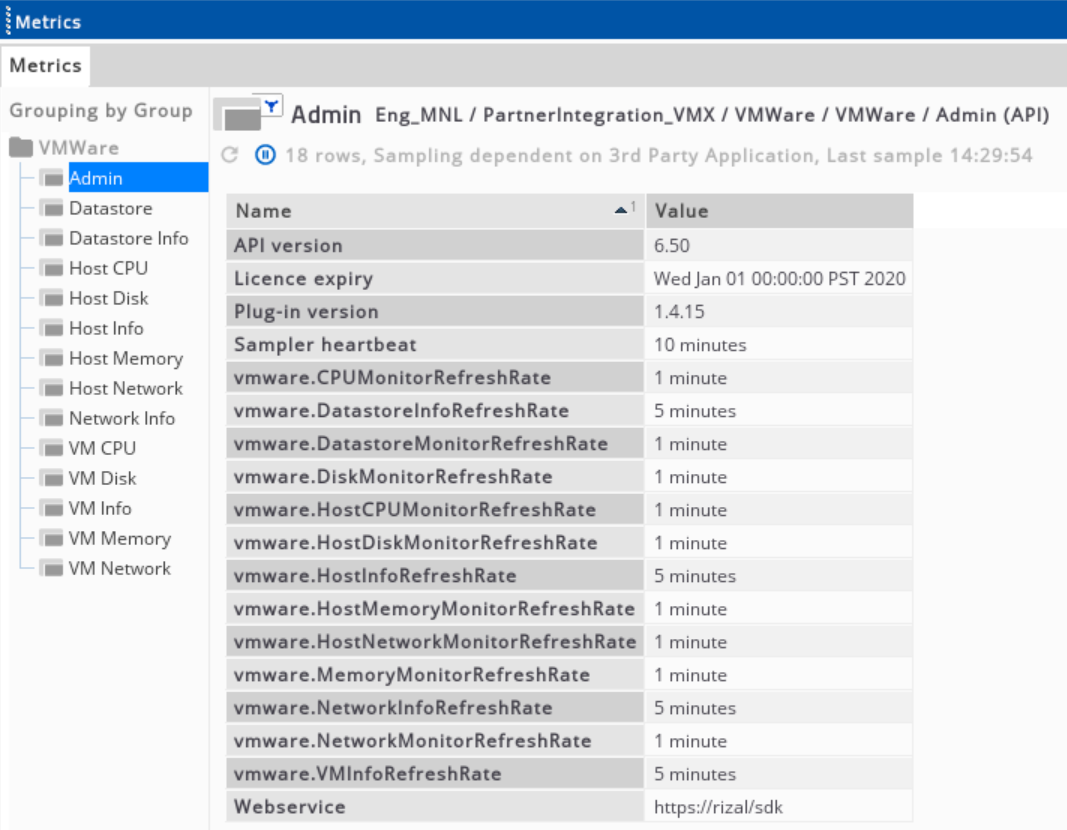
Task: Click the licence expiry date value
Action: pyautogui.click(x=780, y=278)
